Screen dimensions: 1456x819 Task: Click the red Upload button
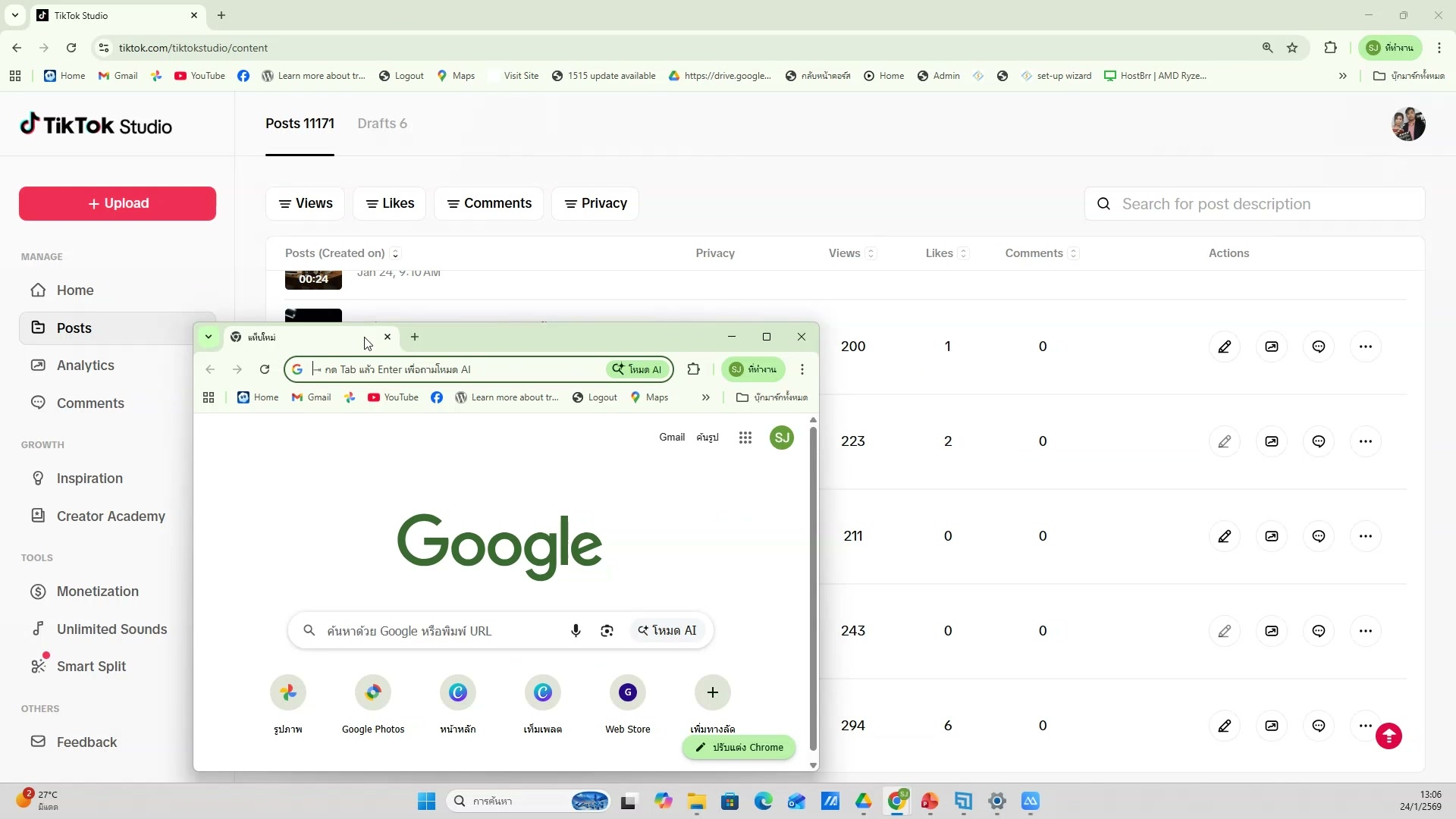click(118, 203)
